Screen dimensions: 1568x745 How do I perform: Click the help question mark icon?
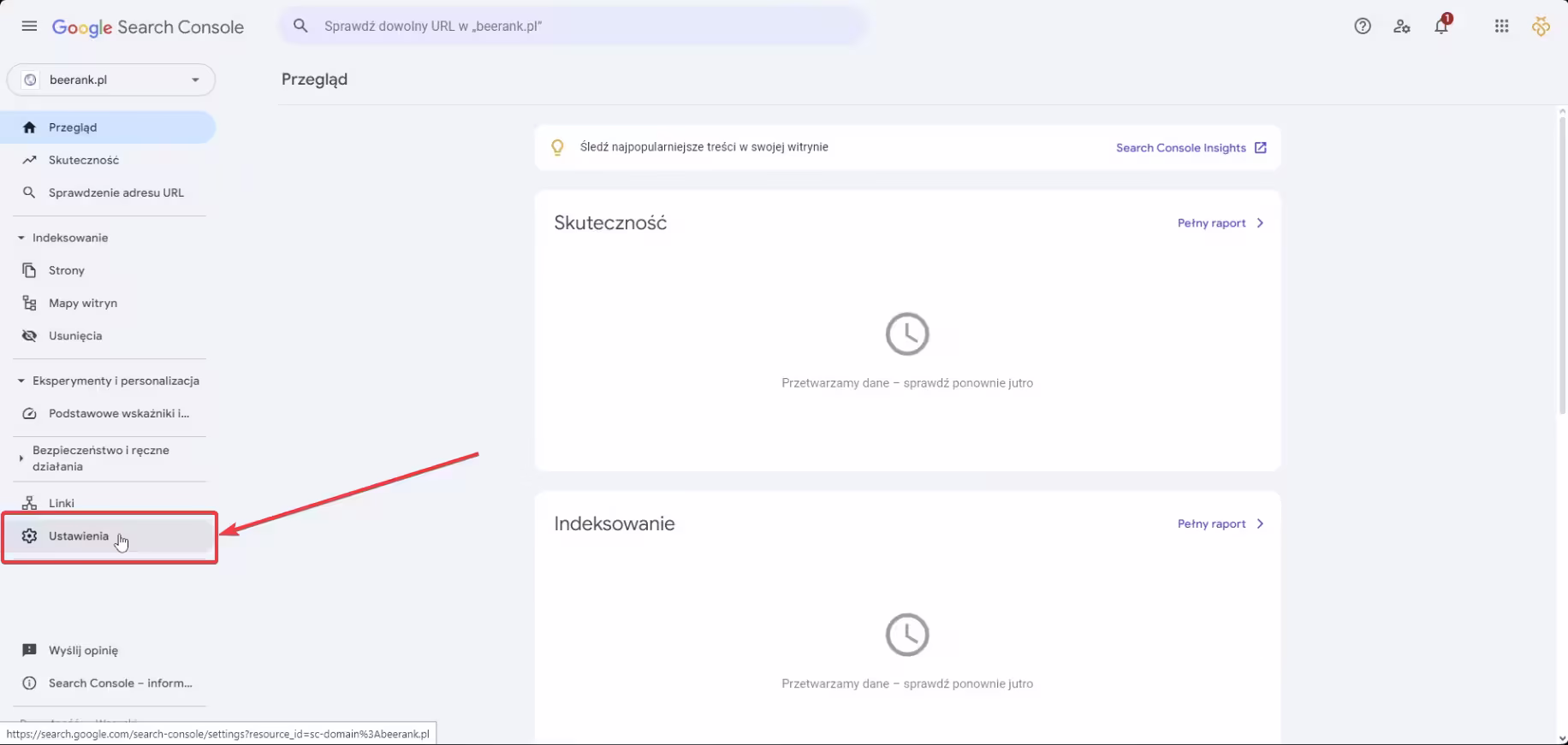pyautogui.click(x=1363, y=27)
